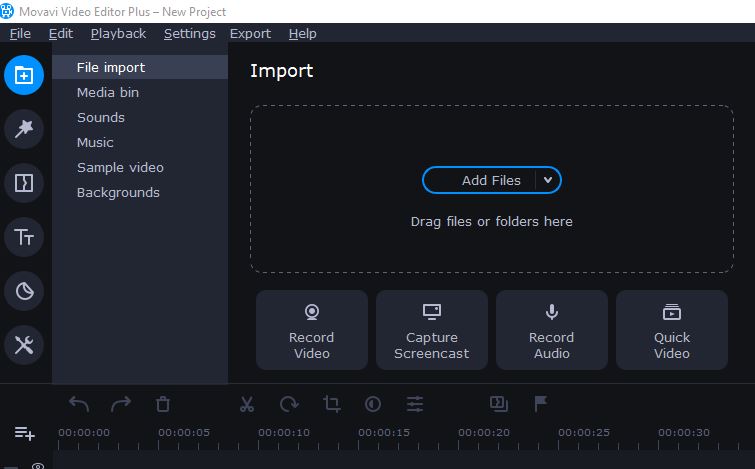The width and height of the screenshot is (755, 469).
Task: Click the 00:00:15 mark on timeline ruler
Action: [384, 432]
